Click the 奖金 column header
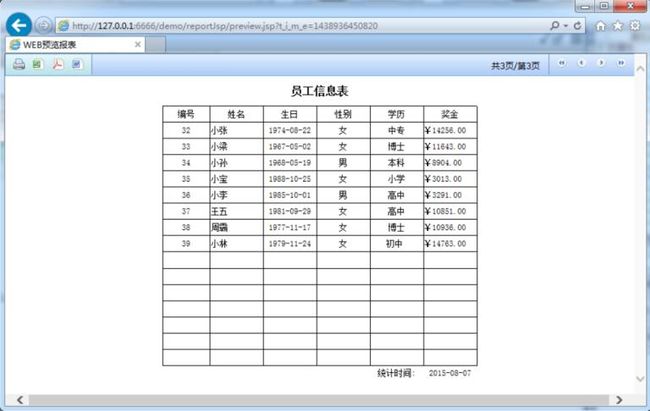This screenshot has width=650, height=411. pyautogui.click(x=450, y=114)
